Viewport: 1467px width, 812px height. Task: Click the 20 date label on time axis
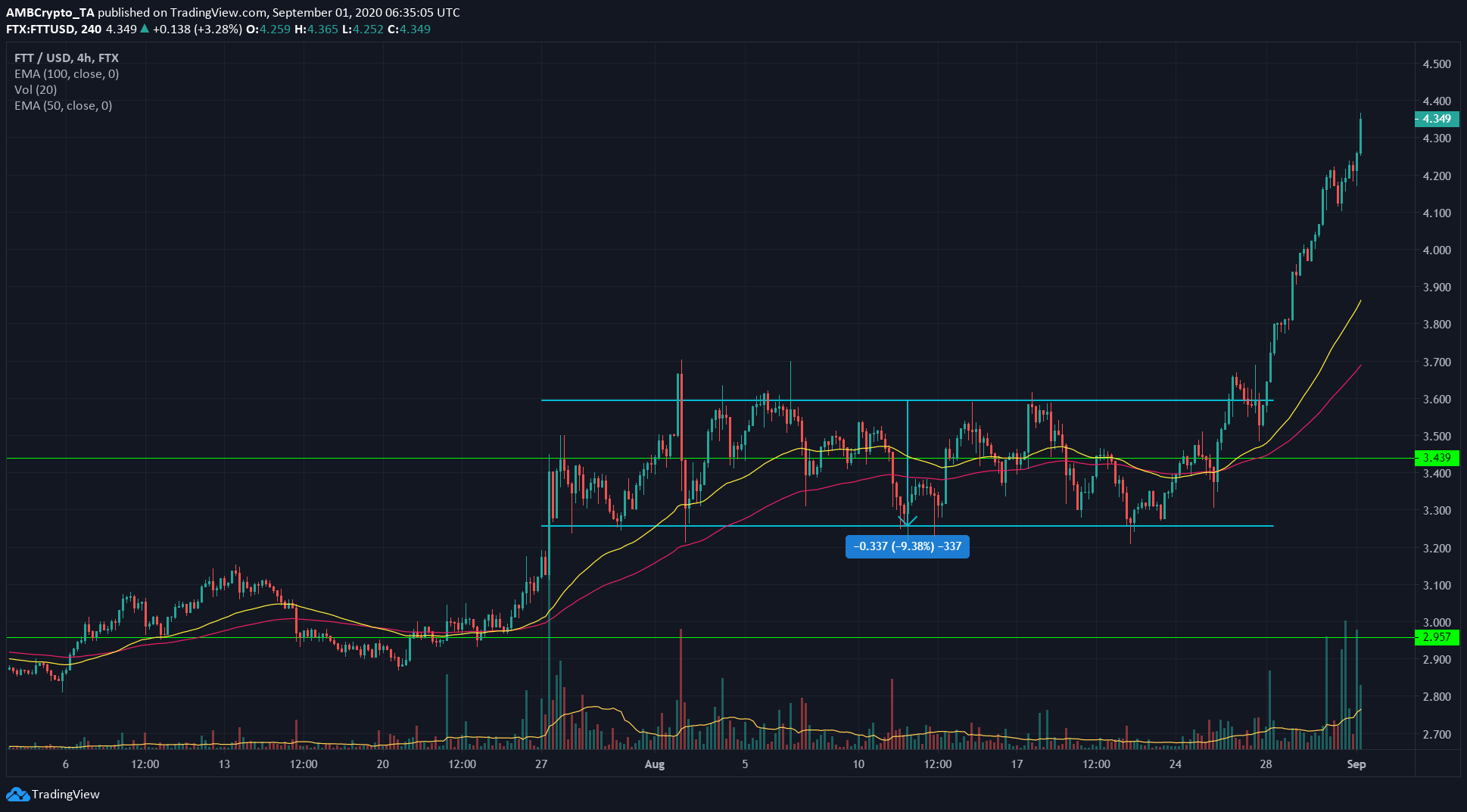click(x=383, y=764)
